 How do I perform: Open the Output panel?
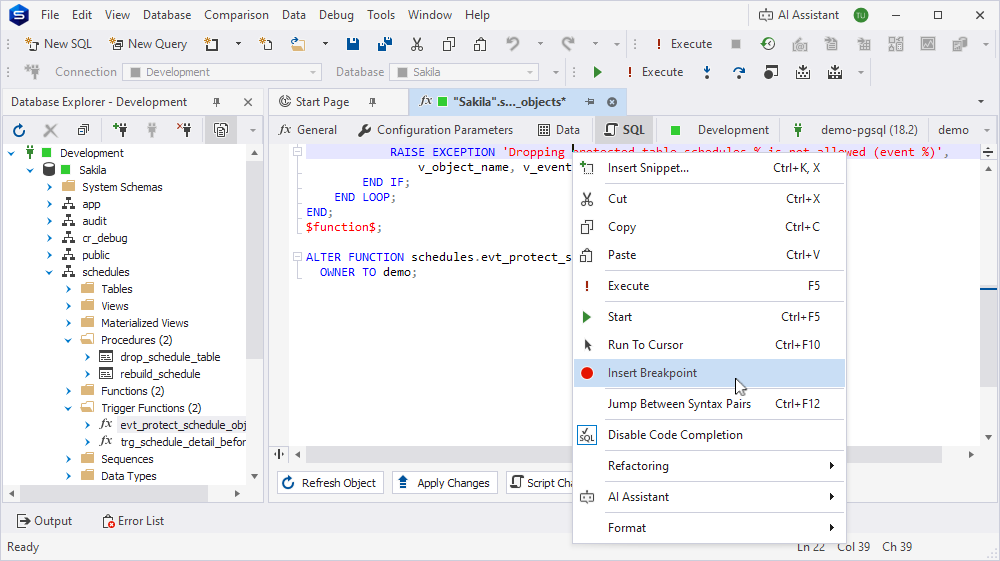coord(44,521)
